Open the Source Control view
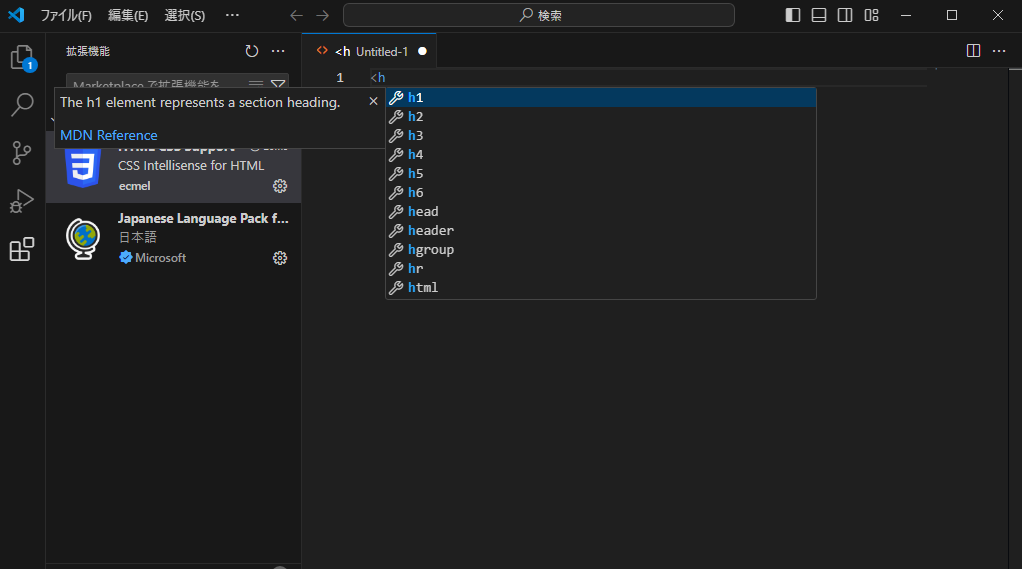This screenshot has height=569, width=1022. tap(22, 153)
